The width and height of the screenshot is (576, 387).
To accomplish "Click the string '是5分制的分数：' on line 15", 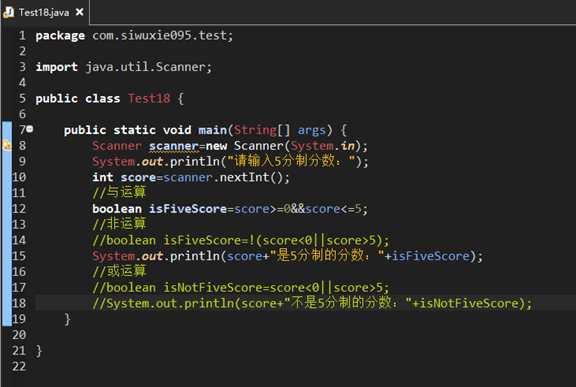I will coord(327,256).
